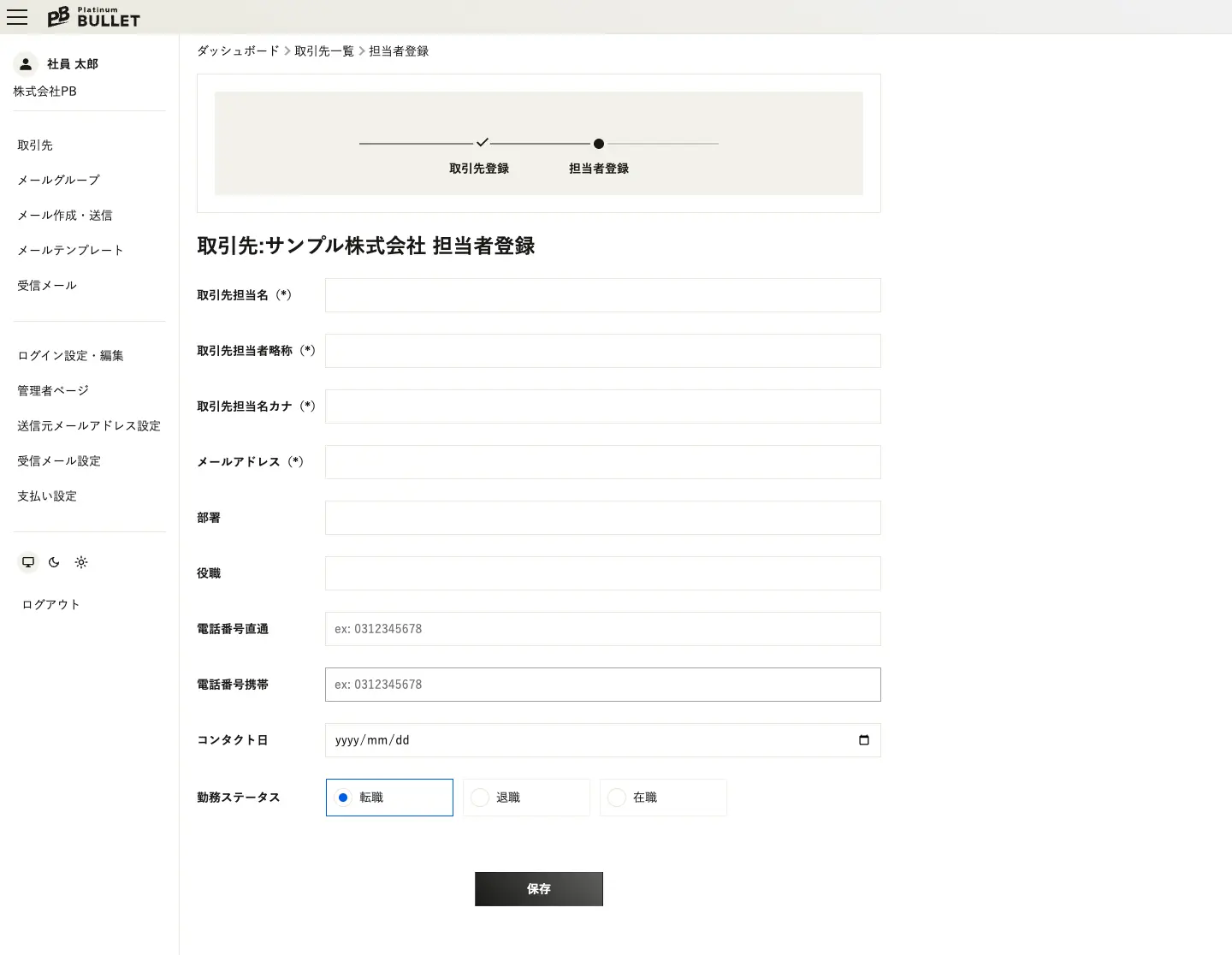The width and height of the screenshot is (1232, 955).
Task: Click the user avatar icon
Action: point(26,64)
